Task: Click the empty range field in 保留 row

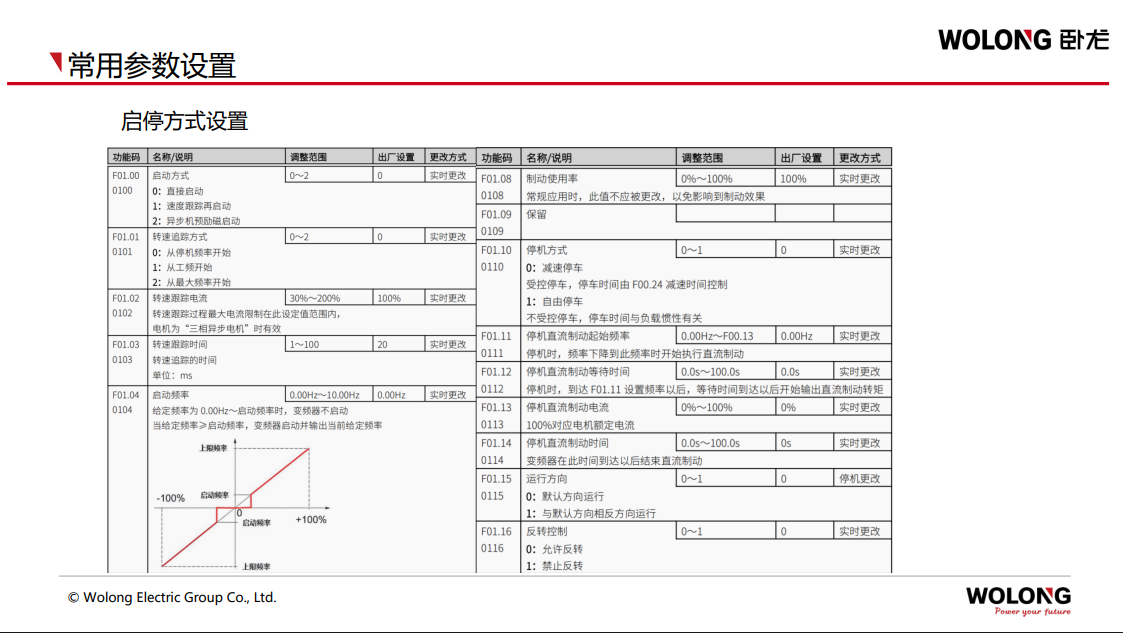Action: pos(725,214)
